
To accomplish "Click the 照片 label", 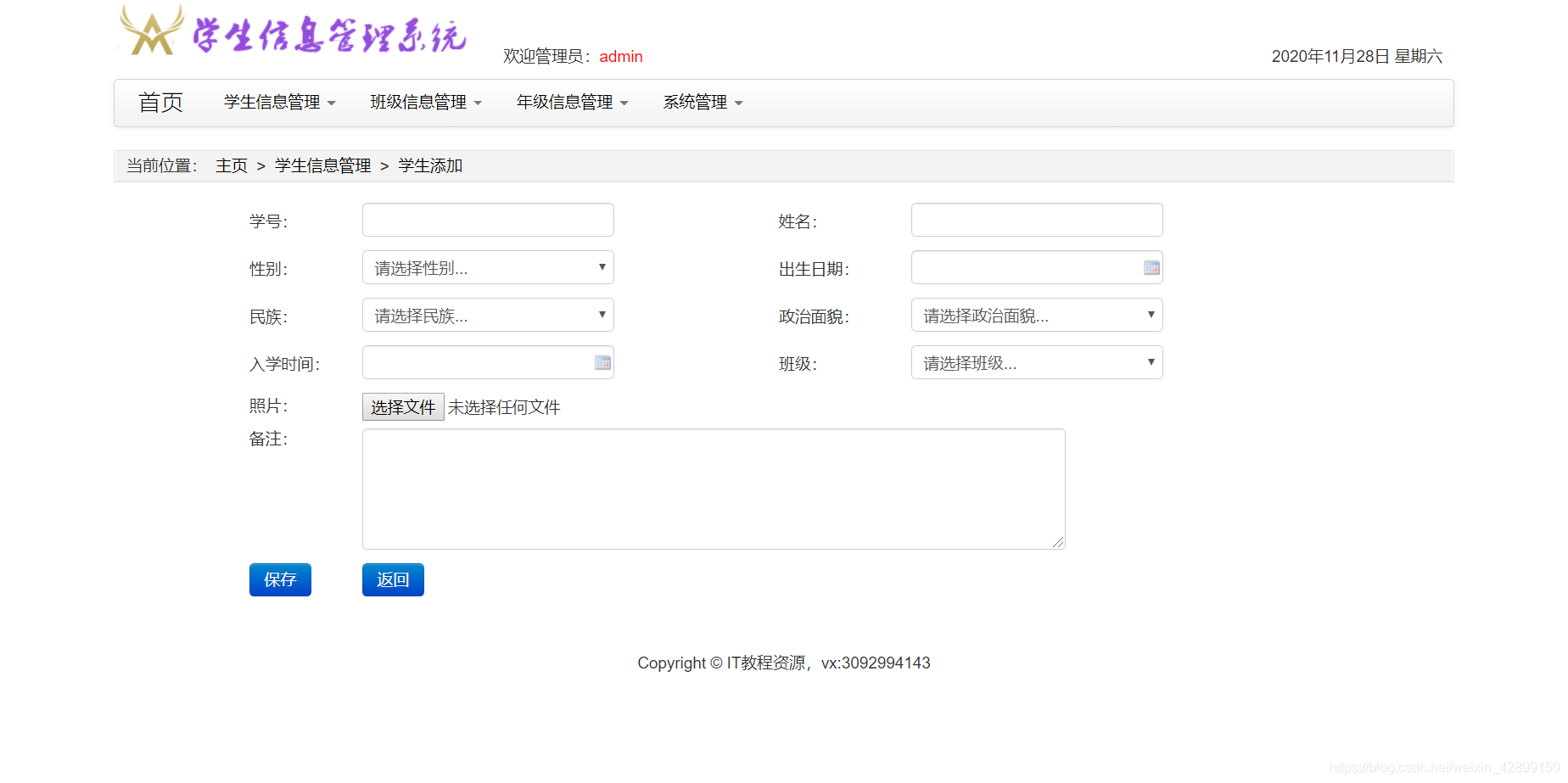I will pyautogui.click(x=268, y=406).
